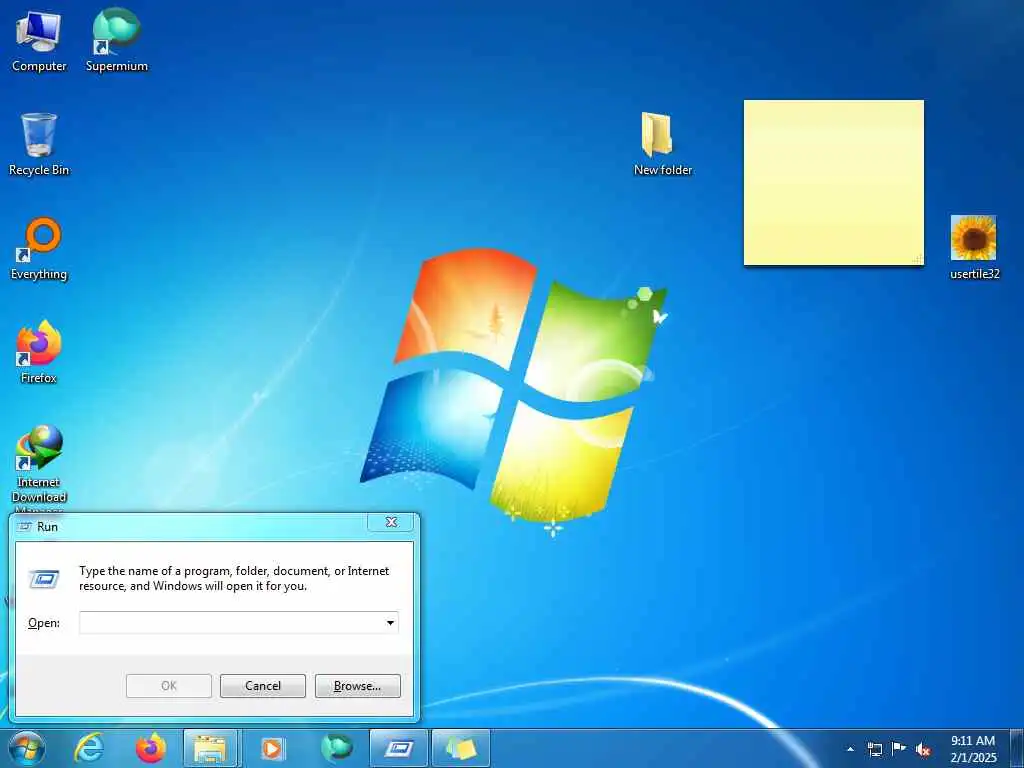Select the Recycle Bin icon
This screenshot has width=1024, height=768.
point(39,144)
